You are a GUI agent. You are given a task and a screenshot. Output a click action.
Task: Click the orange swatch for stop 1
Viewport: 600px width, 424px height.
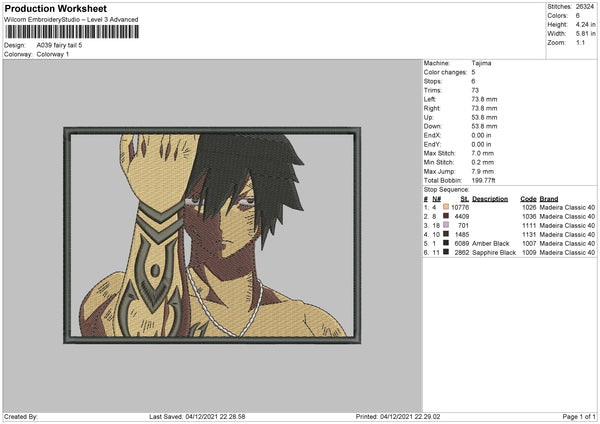(x=446, y=207)
